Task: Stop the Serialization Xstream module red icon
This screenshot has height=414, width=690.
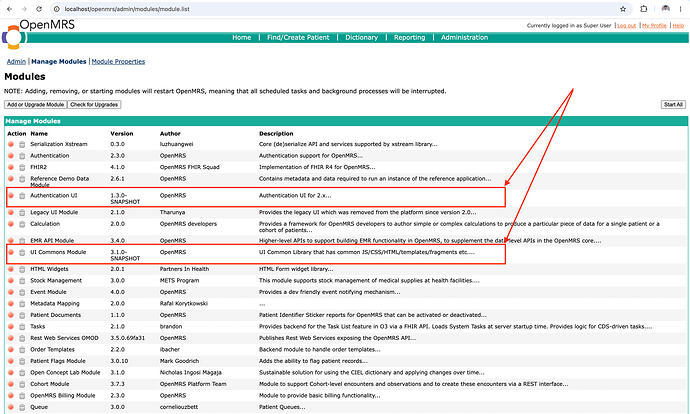Action: coord(11,144)
